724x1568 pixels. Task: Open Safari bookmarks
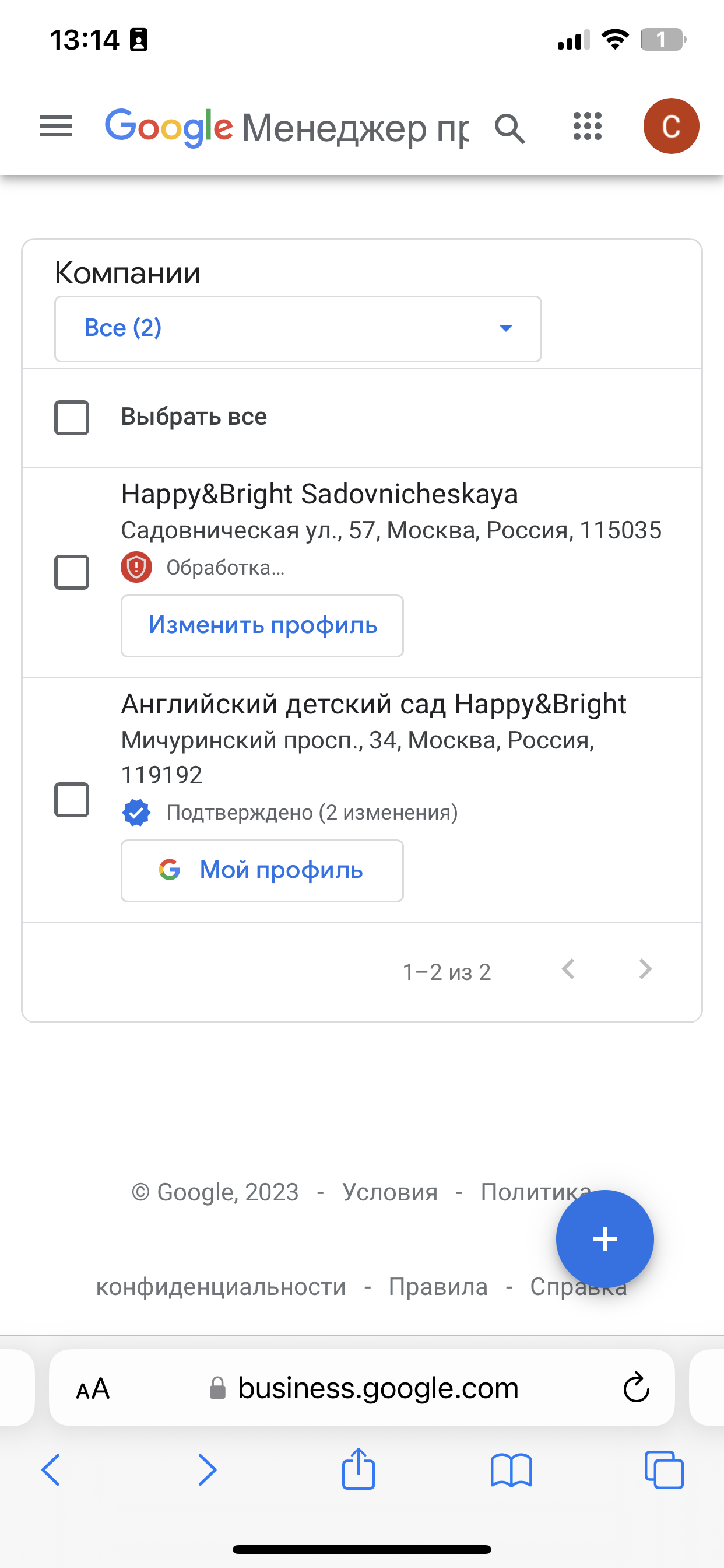511,1470
